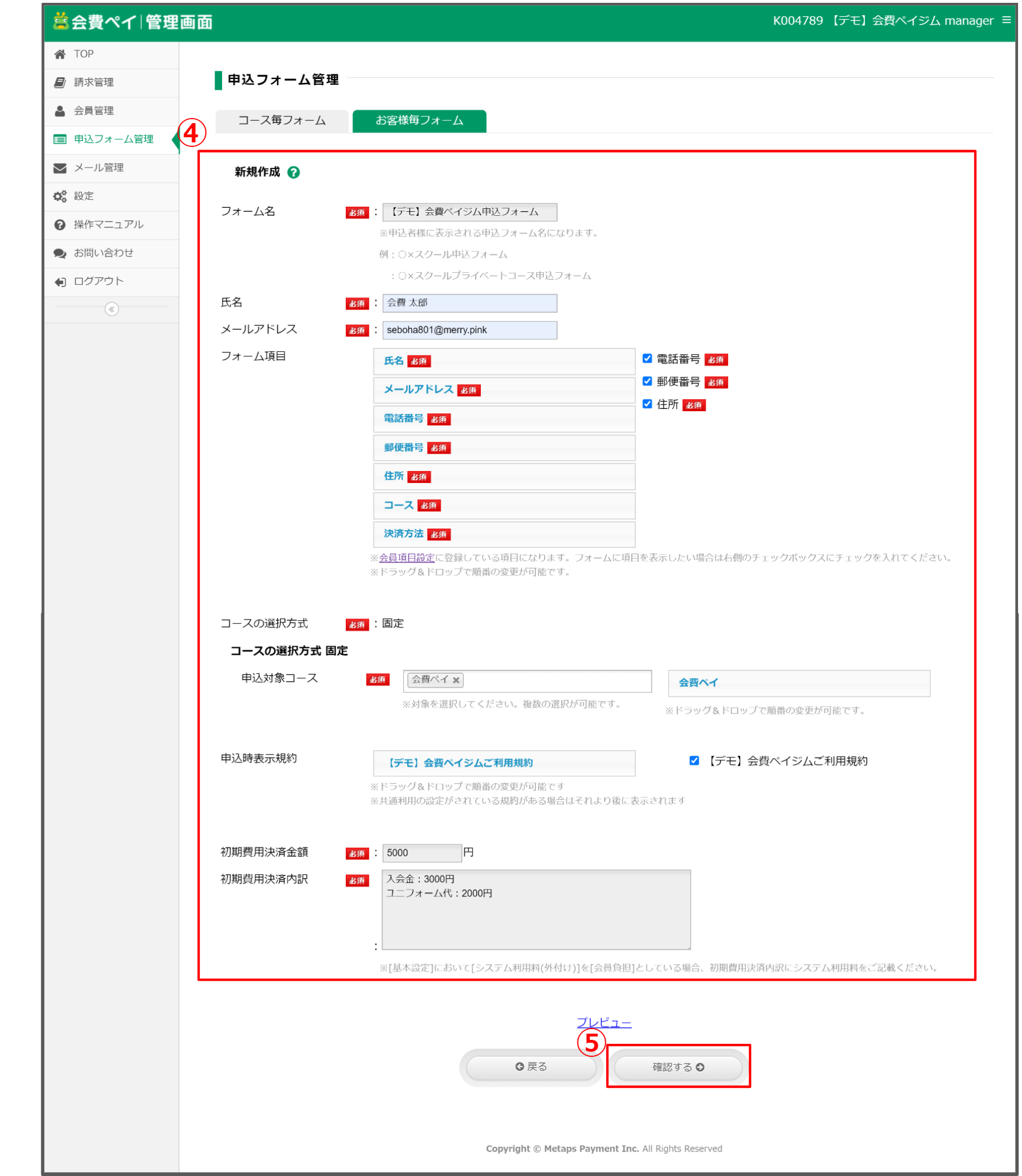
Task: Click the 操作マニュアル question icon
Action: 60,225
